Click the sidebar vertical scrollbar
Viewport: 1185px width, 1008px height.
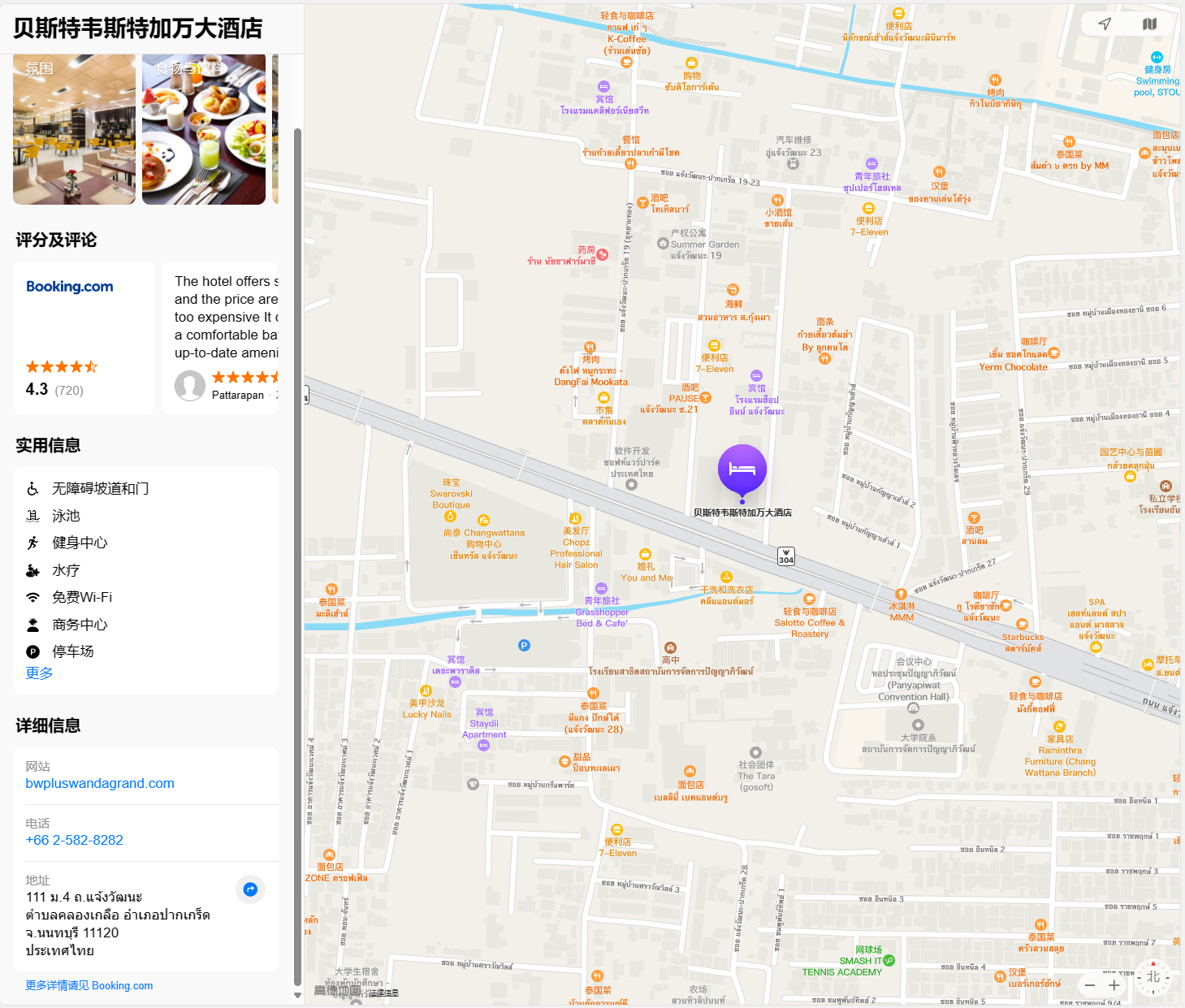click(x=297, y=557)
